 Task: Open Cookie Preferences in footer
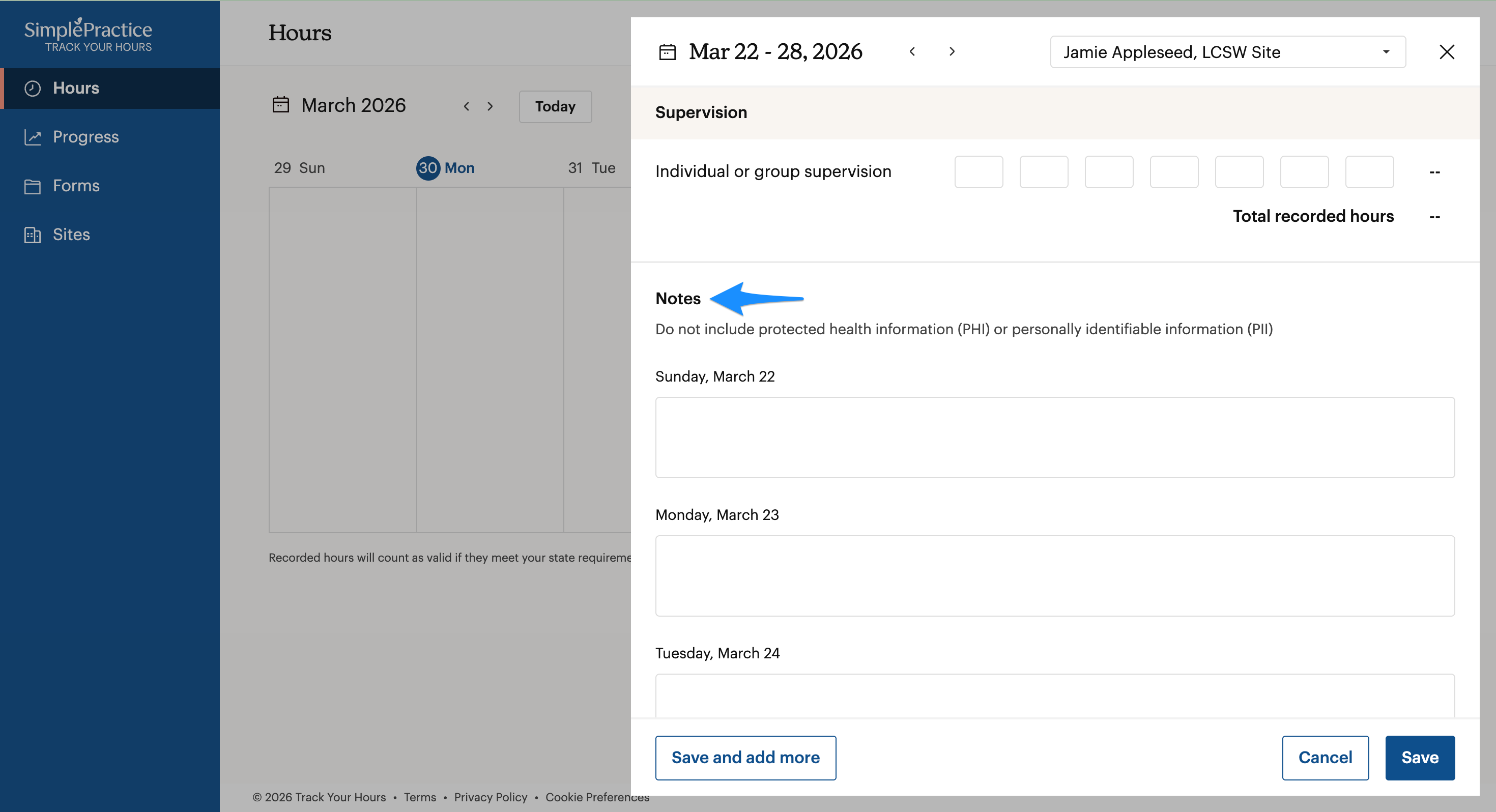(597, 797)
